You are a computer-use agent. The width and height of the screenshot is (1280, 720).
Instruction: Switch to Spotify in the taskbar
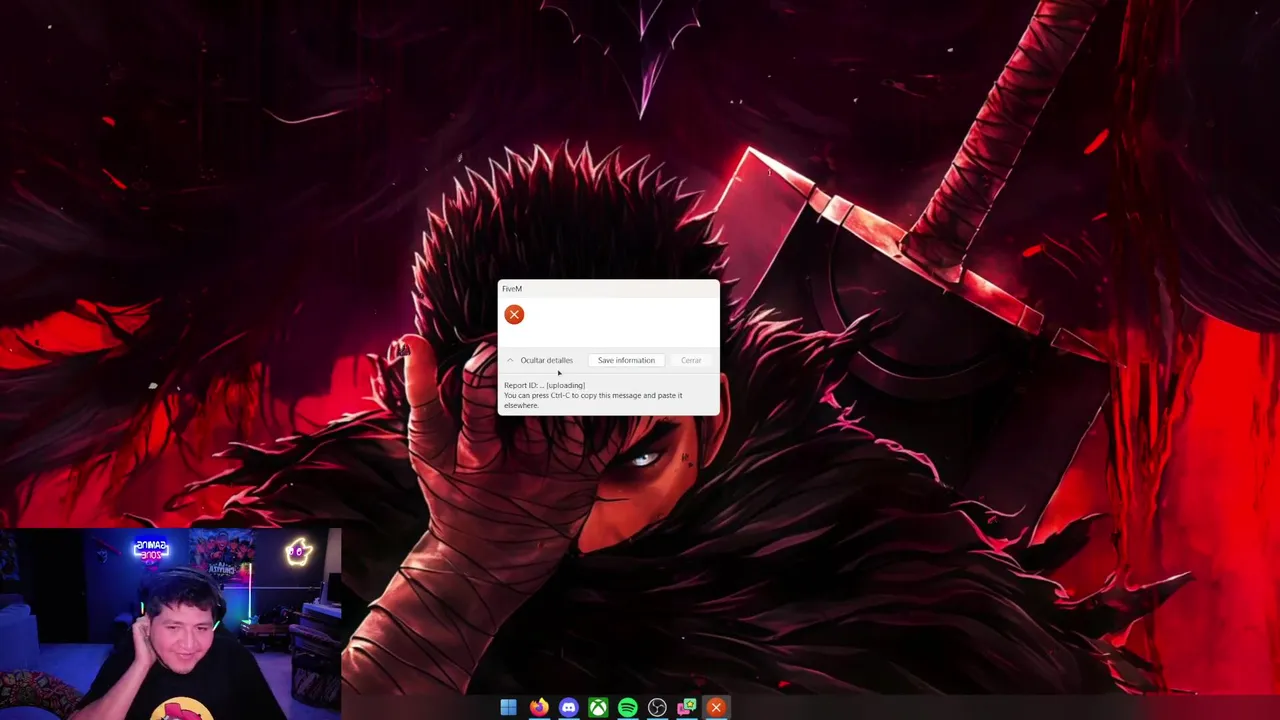627,708
